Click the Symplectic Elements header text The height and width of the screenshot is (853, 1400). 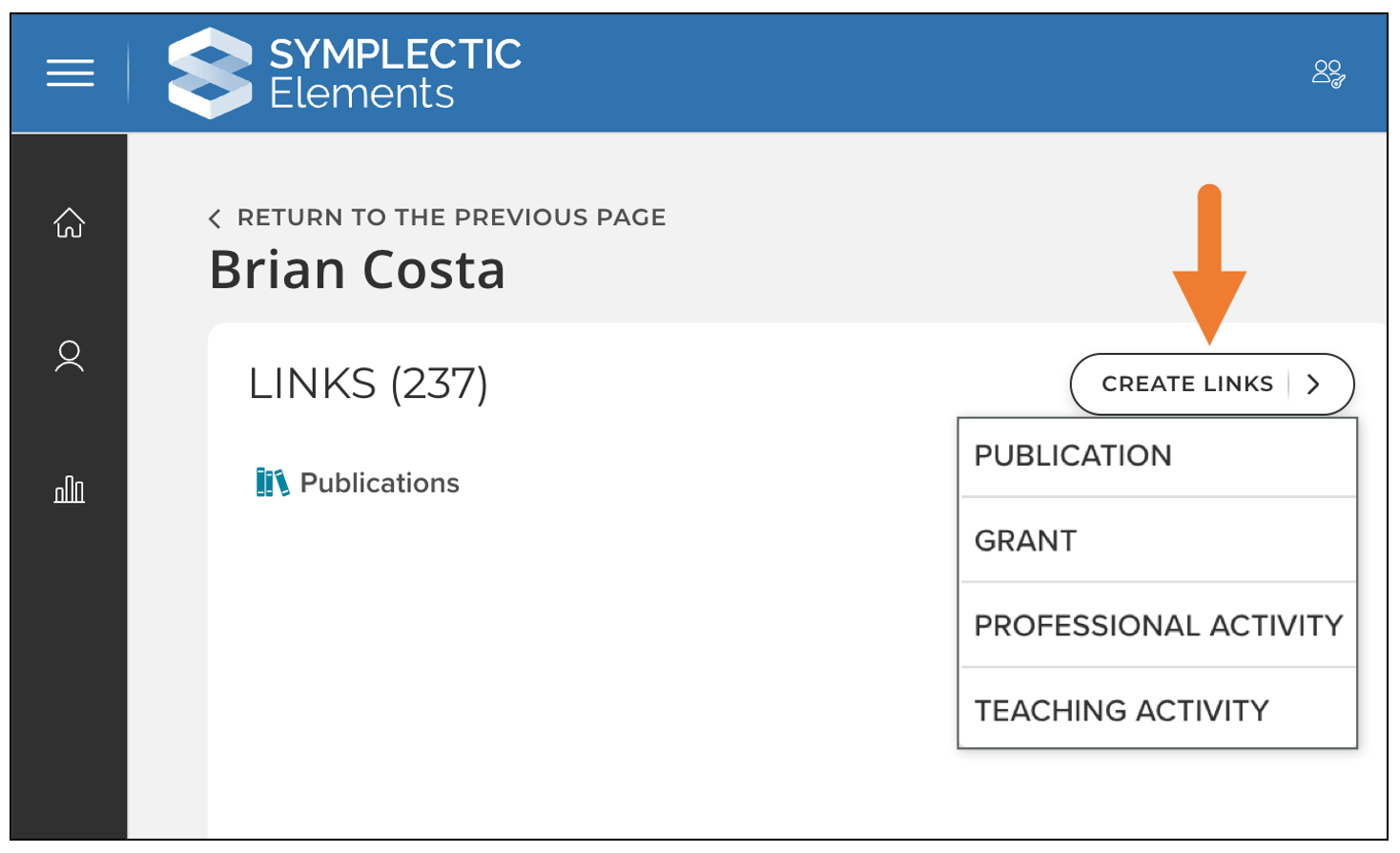(x=394, y=73)
